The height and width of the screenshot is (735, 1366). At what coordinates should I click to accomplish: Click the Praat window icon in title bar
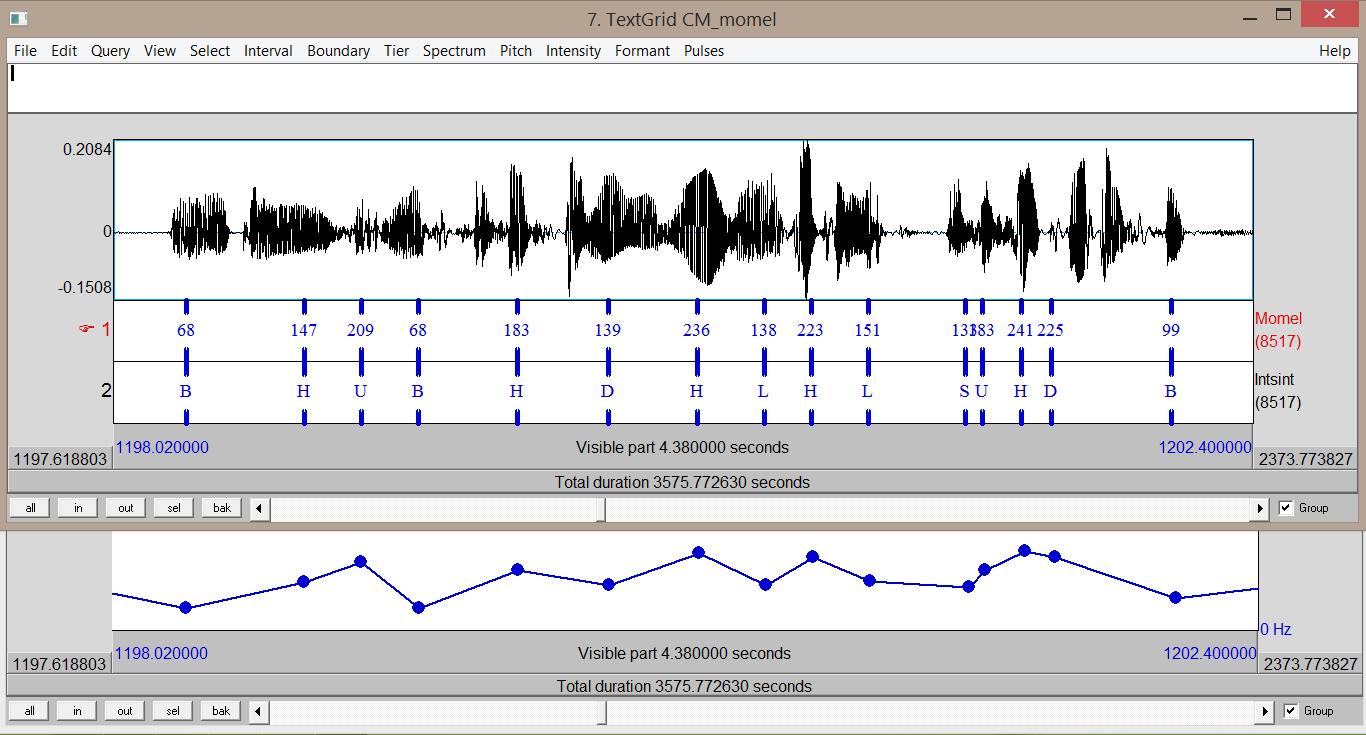pyautogui.click(x=19, y=18)
